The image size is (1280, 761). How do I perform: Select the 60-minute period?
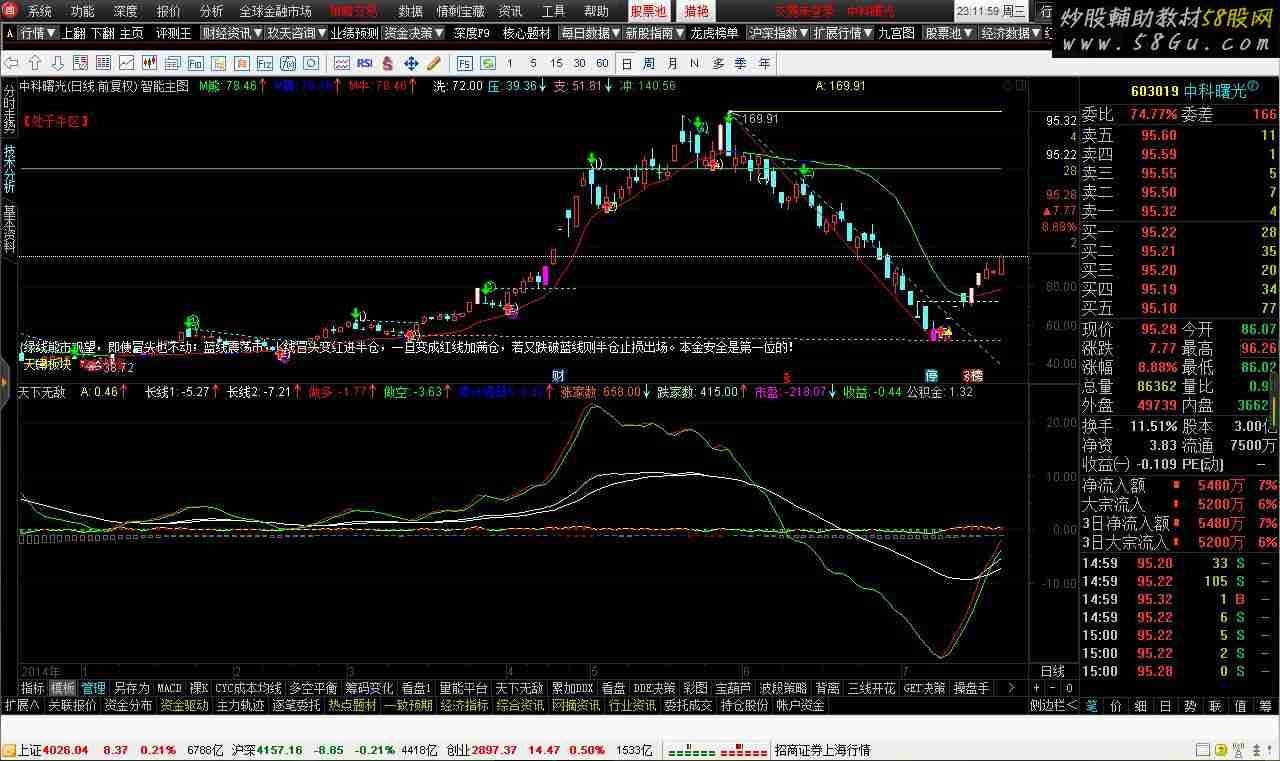click(602, 62)
